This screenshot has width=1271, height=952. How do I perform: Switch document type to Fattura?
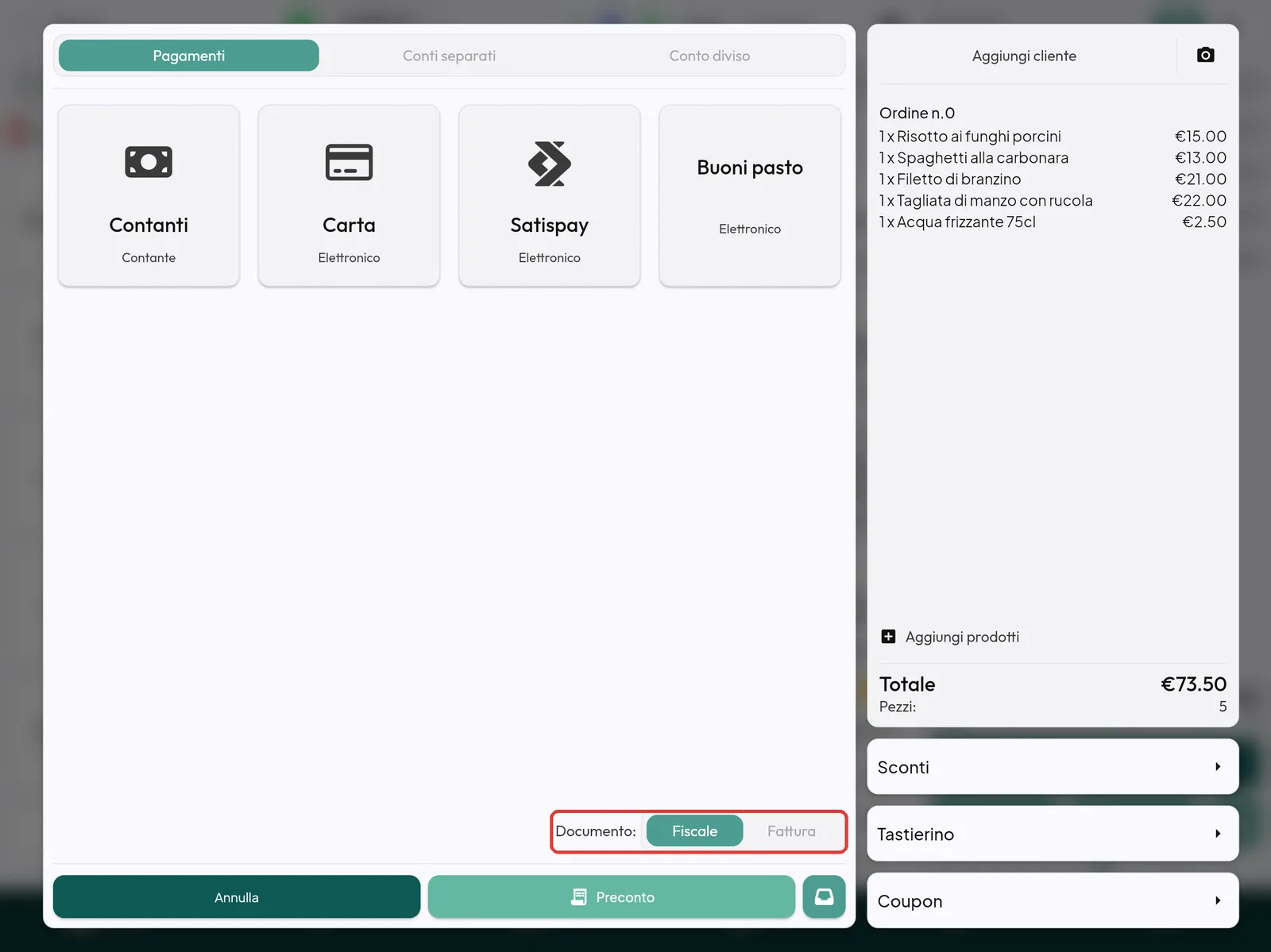pyautogui.click(x=791, y=831)
